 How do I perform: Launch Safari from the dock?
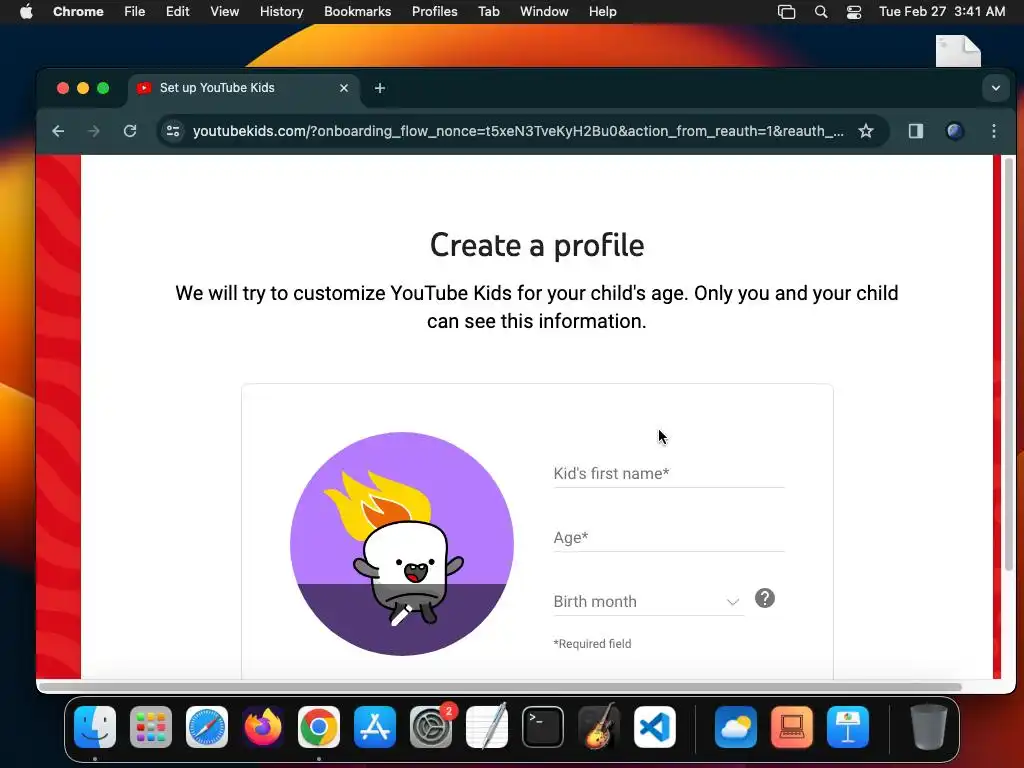tap(207, 727)
